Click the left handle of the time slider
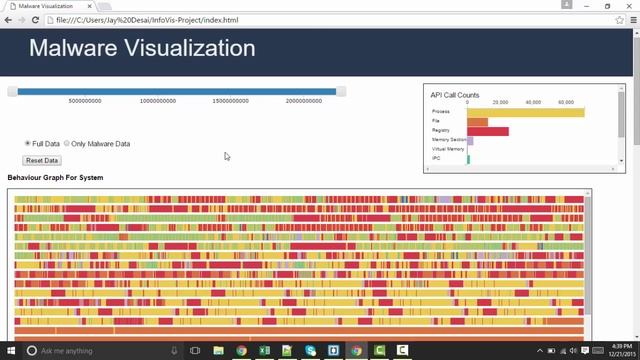This screenshot has width=640, height=360. click(x=12, y=91)
